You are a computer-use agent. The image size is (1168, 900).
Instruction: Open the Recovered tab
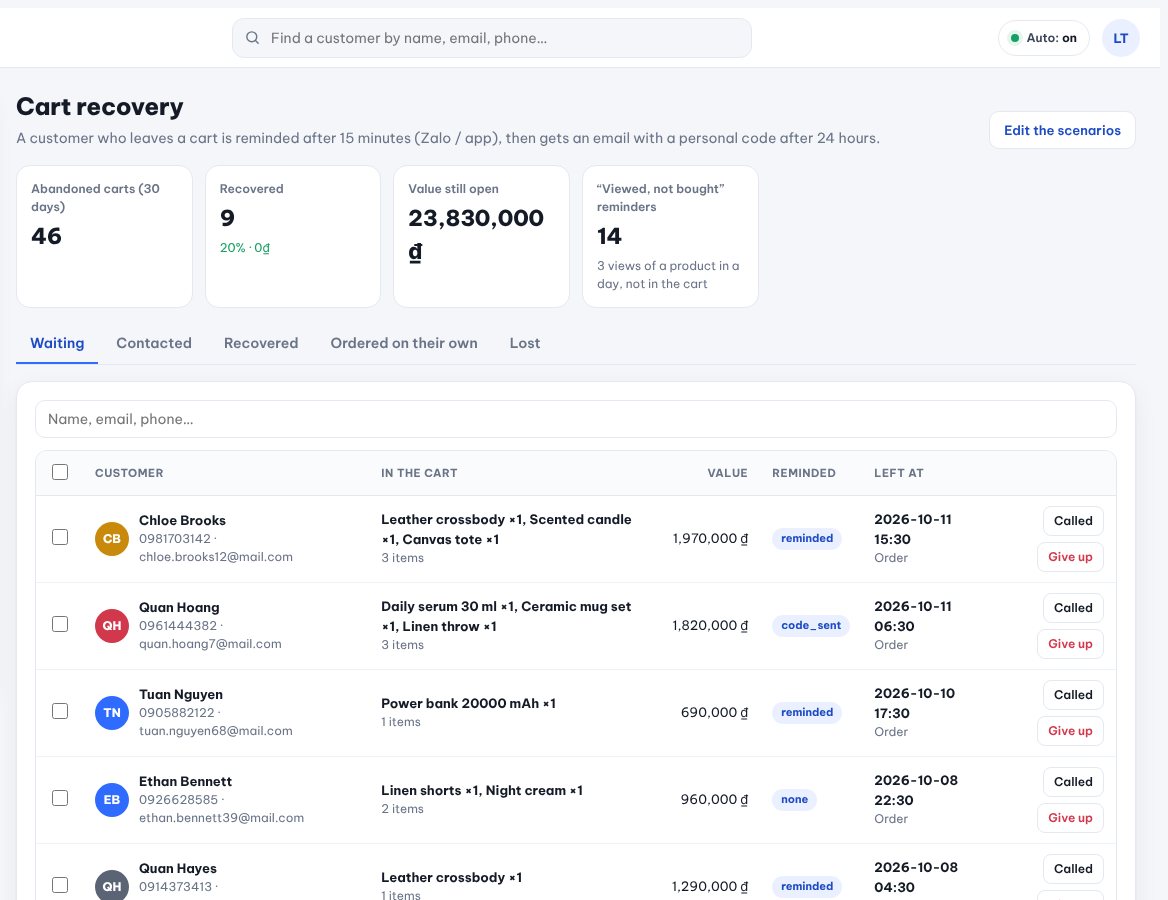tap(261, 343)
